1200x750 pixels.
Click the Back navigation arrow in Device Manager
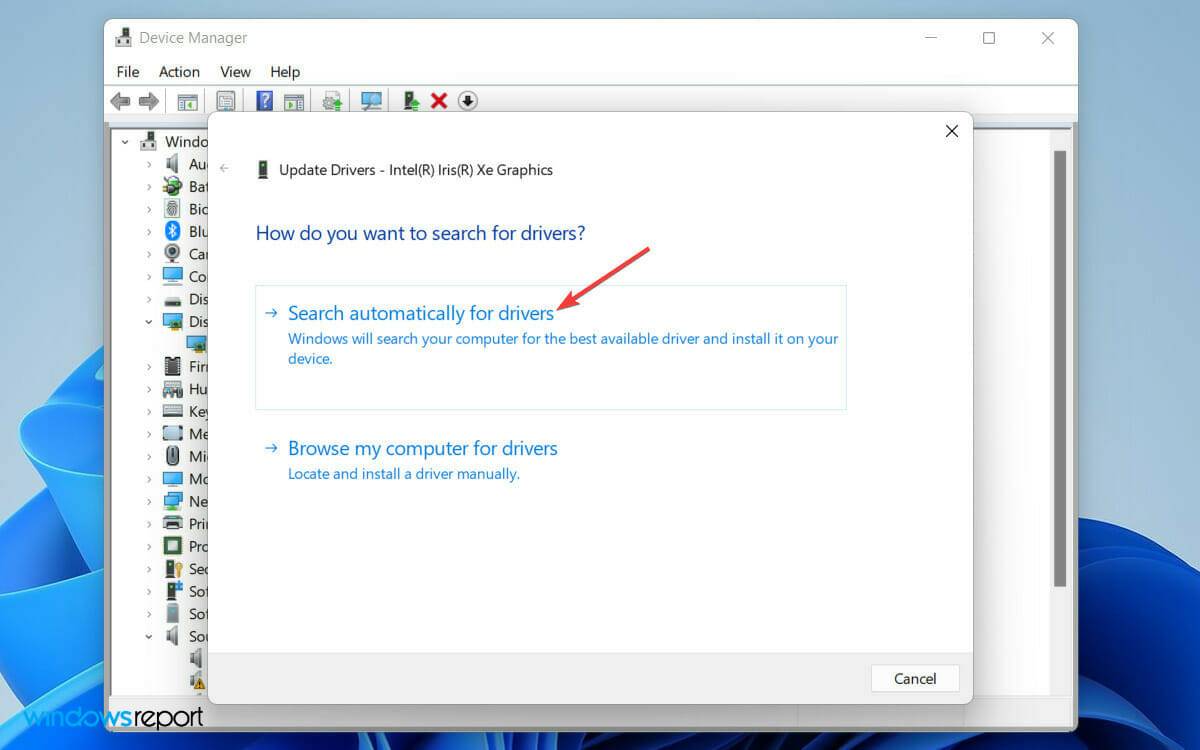[x=120, y=100]
